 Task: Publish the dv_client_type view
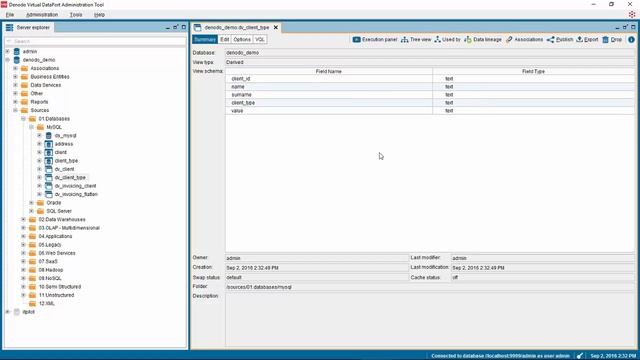[560, 40]
